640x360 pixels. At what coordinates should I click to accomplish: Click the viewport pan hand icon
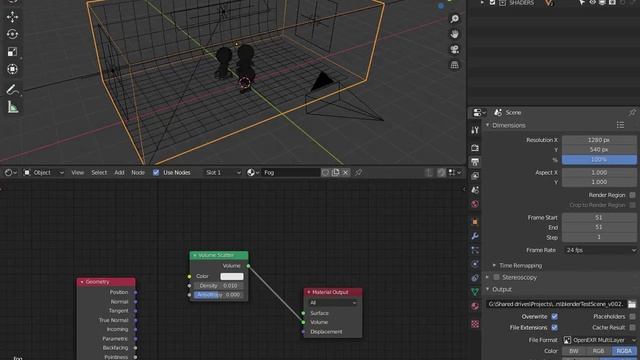(454, 34)
